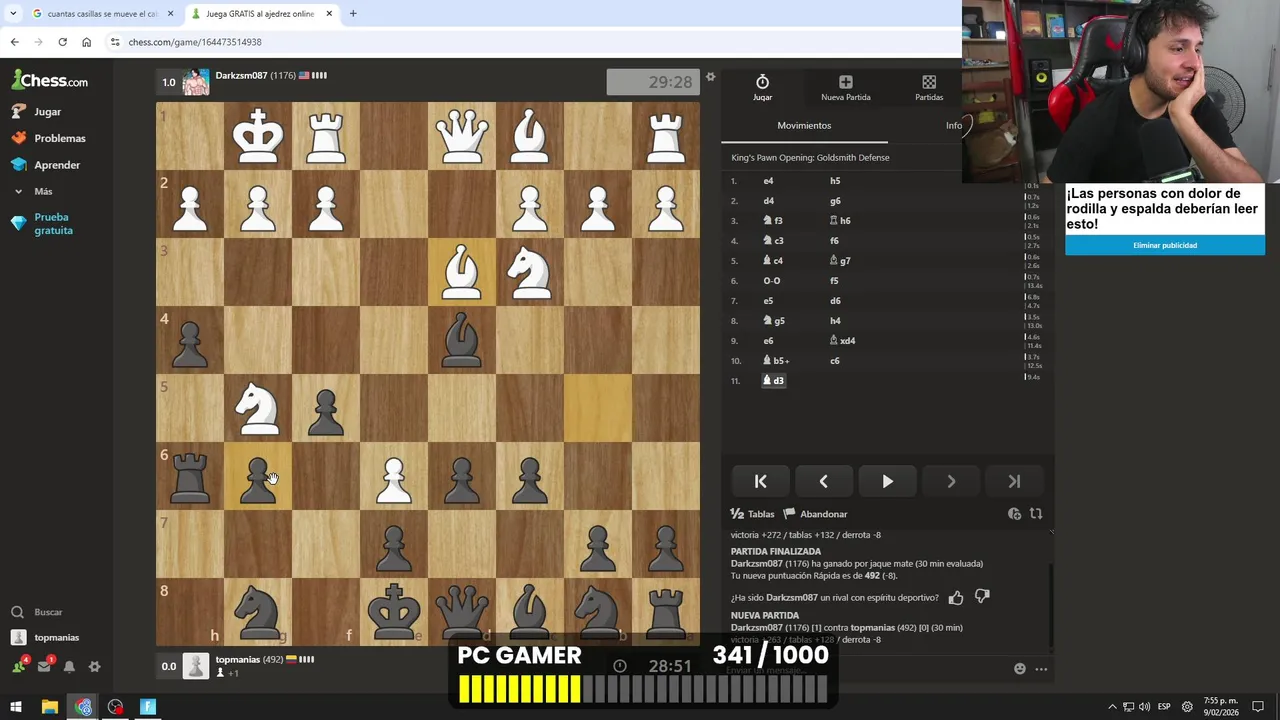Open chat more options ellipsis
The image size is (1280, 720).
pyautogui.click(x=1041, y=669)
